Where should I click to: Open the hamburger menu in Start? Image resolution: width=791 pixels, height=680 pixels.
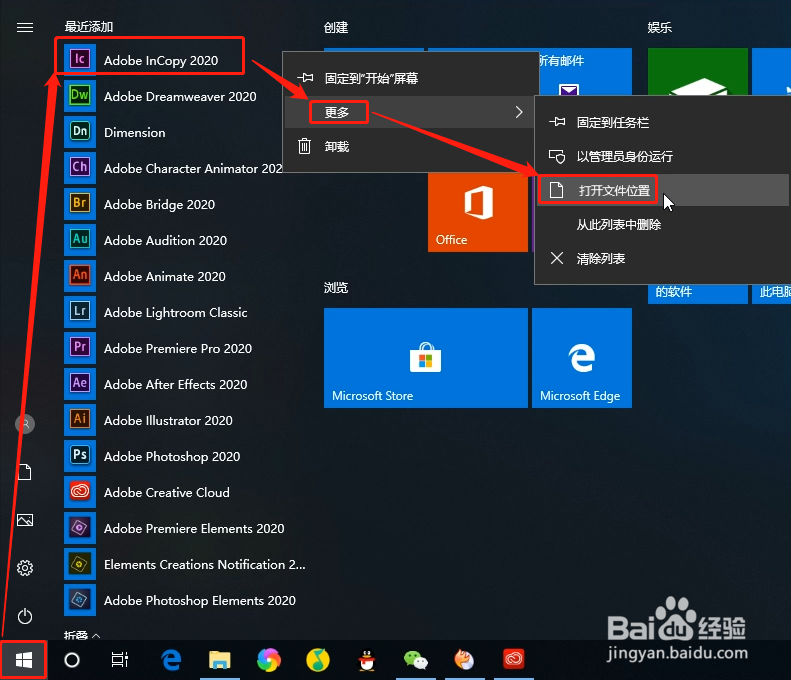[x=25, y=27]
